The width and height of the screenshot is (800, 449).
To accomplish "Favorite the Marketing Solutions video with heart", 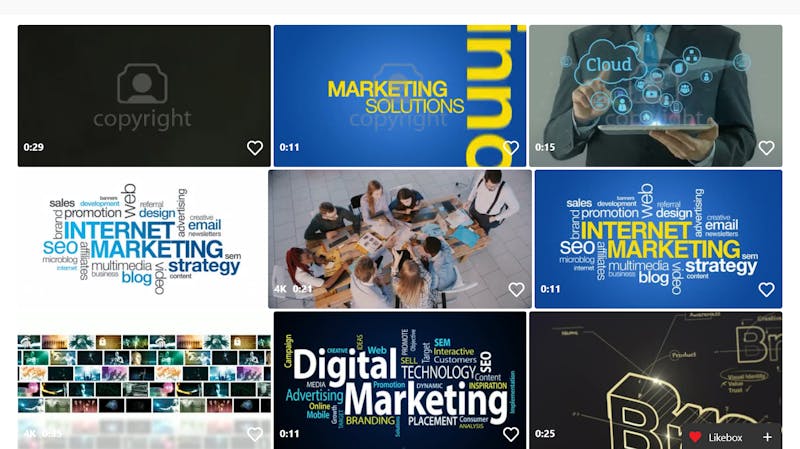I will 511,147.
